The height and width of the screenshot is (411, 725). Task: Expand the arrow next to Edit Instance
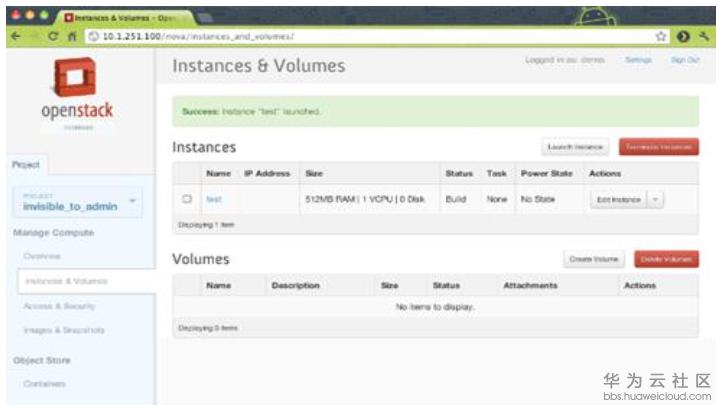coord(655,200)
